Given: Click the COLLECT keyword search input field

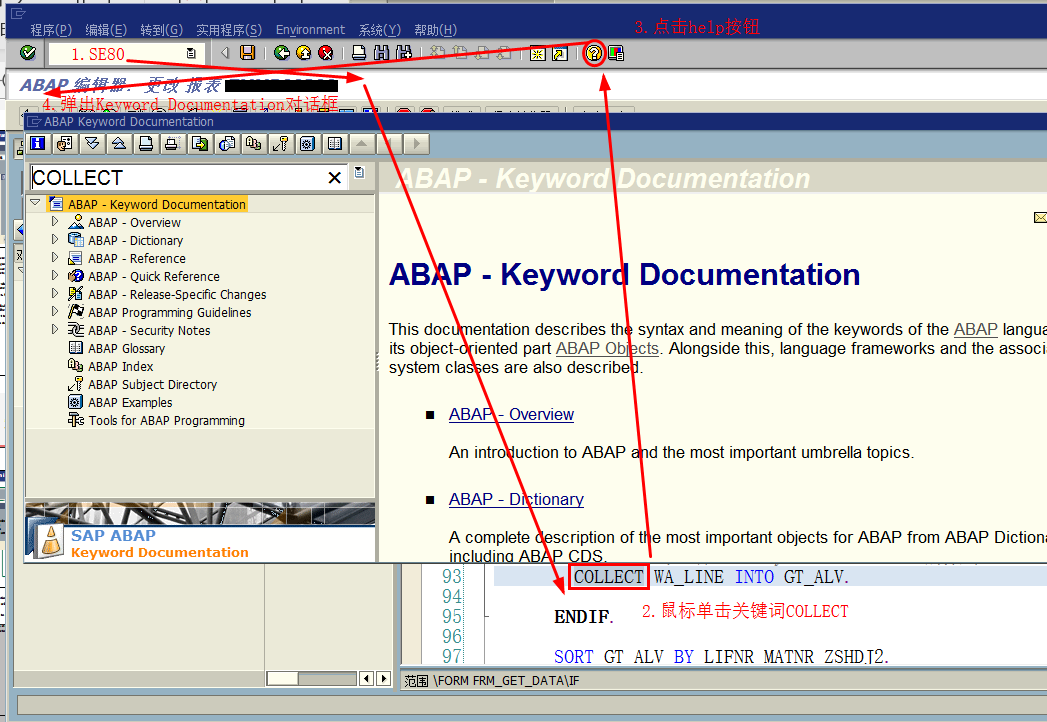Looking at the screenshot, I should (178, 178).
